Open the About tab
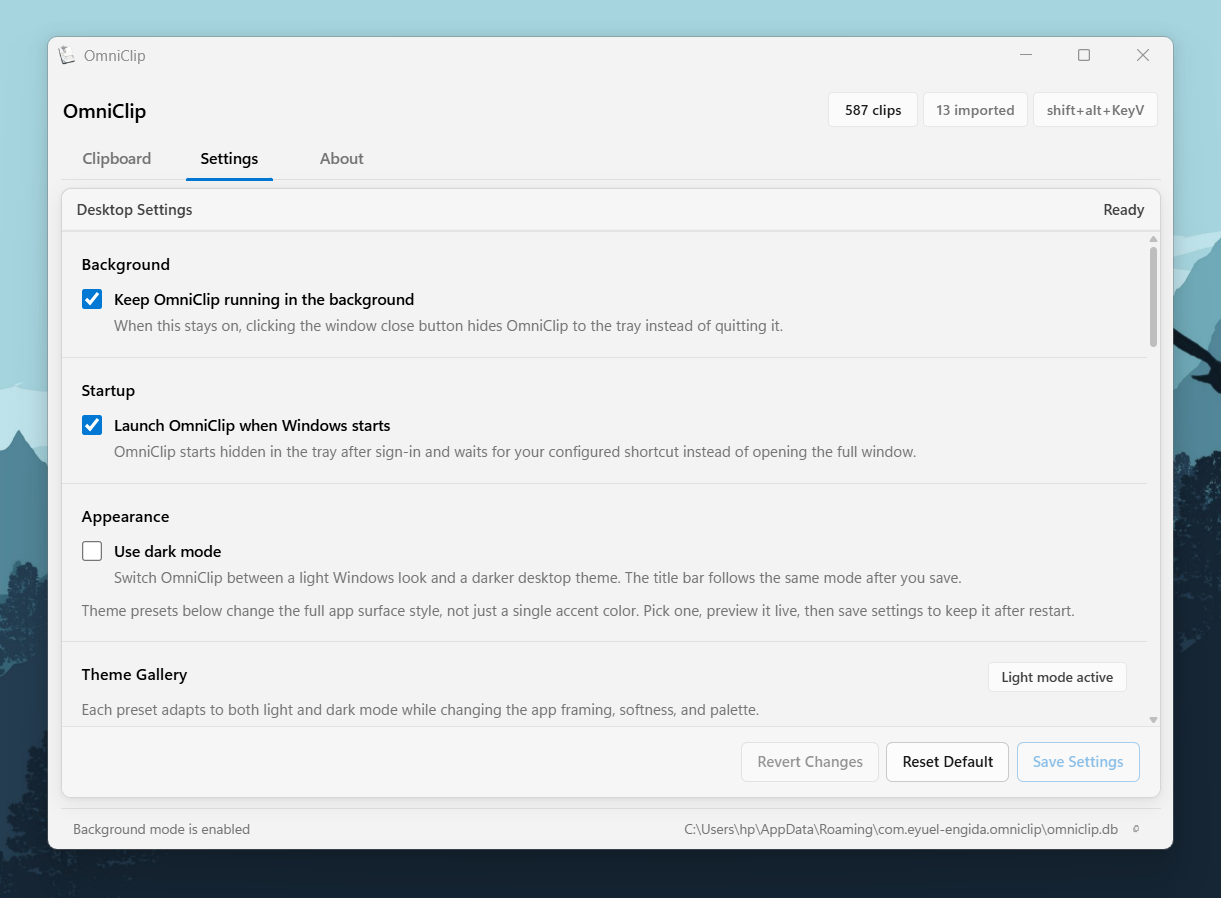1221x898 pixels. [341, 158]
